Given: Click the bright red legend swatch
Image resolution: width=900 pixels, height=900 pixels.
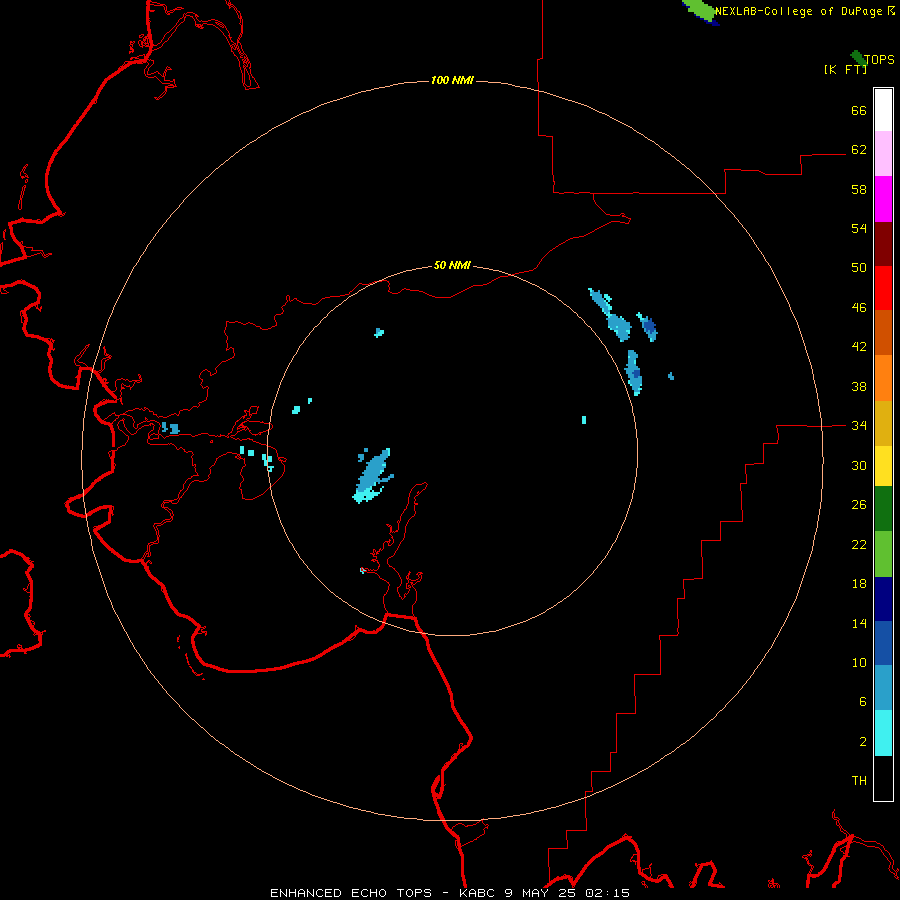Looking at the screenshot, I should pos(883,288).
